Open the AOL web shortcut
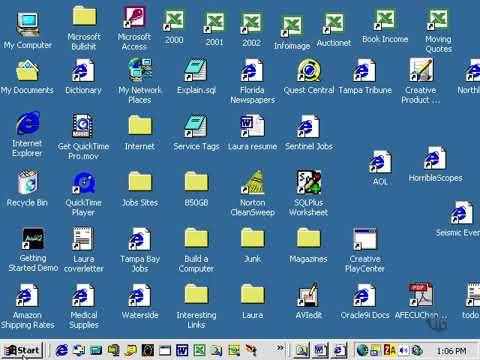This screenshot has height=360, width=480. coord(380,162)
